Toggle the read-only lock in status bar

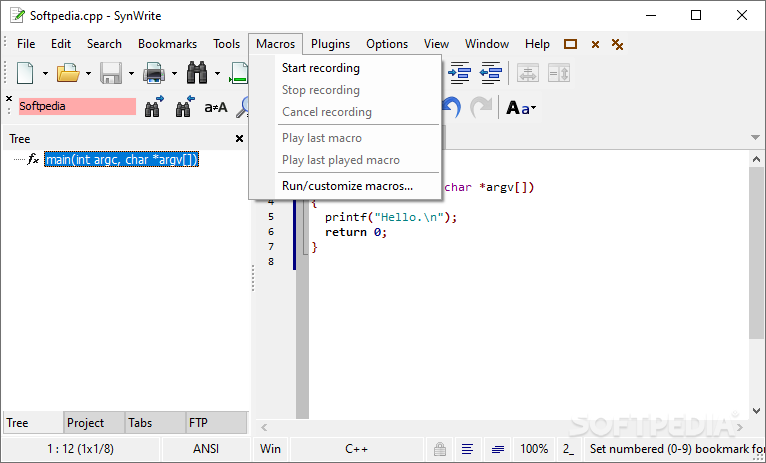click(x=440, y=448)
